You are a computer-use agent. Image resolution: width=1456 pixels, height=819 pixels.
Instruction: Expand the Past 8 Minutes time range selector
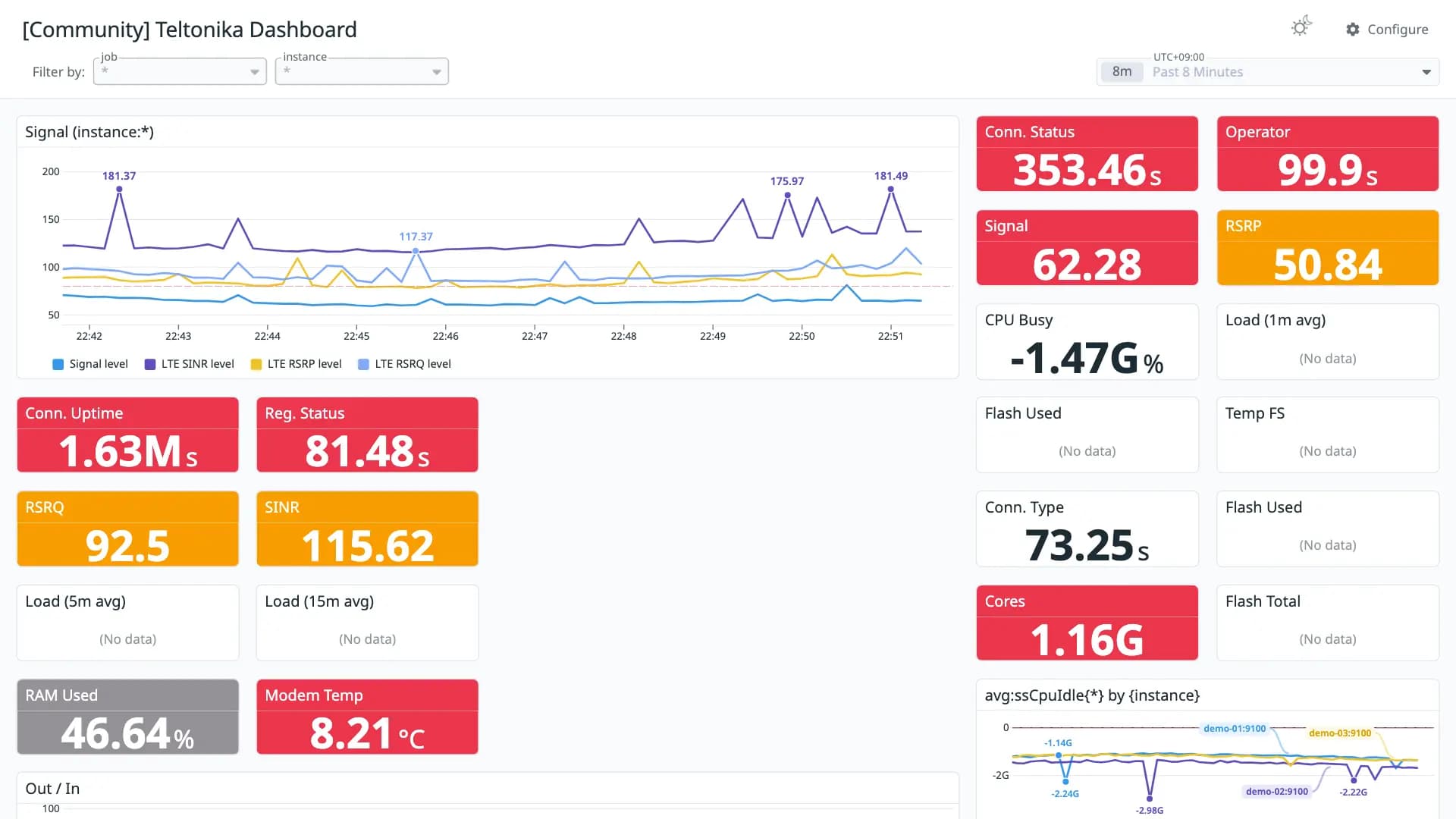tap(1267, 72)
